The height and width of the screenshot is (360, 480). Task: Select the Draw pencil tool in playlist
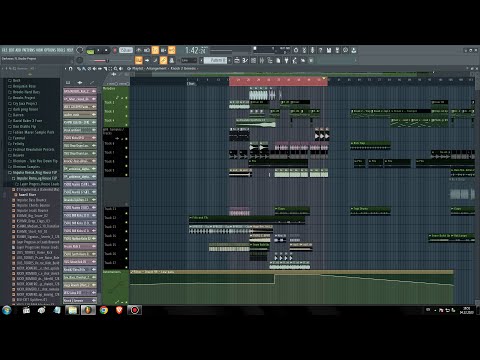click(x=79, y=69)
